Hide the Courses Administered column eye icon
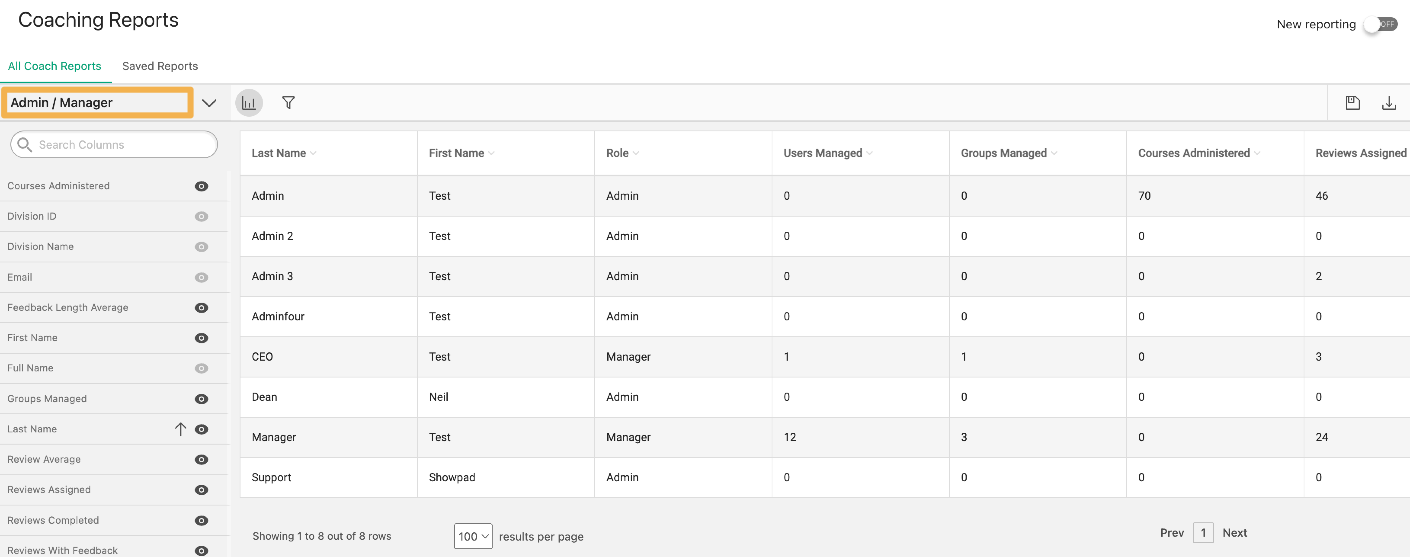 (201, 186)
